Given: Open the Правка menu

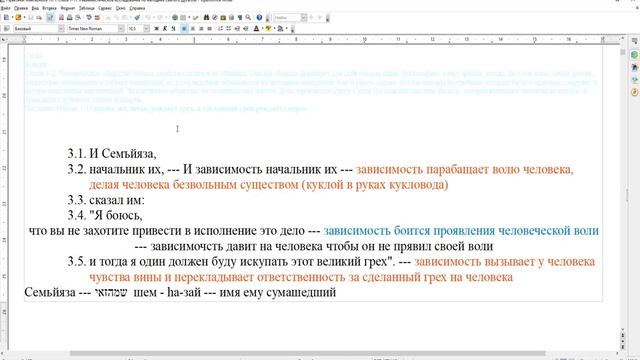Looking at the screenshot, I should 21,8.
